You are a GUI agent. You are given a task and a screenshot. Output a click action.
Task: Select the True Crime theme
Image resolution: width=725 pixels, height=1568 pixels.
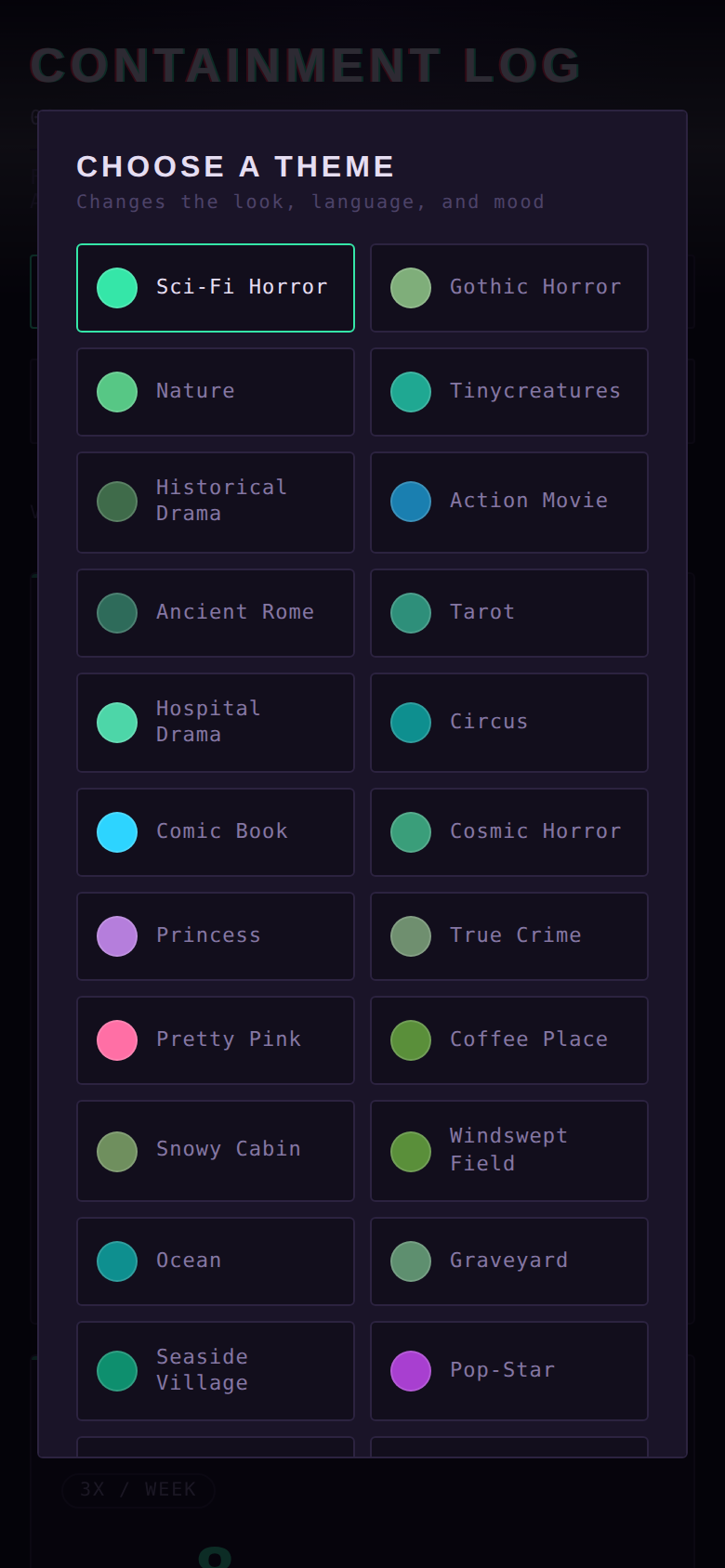tap(509, 936)
